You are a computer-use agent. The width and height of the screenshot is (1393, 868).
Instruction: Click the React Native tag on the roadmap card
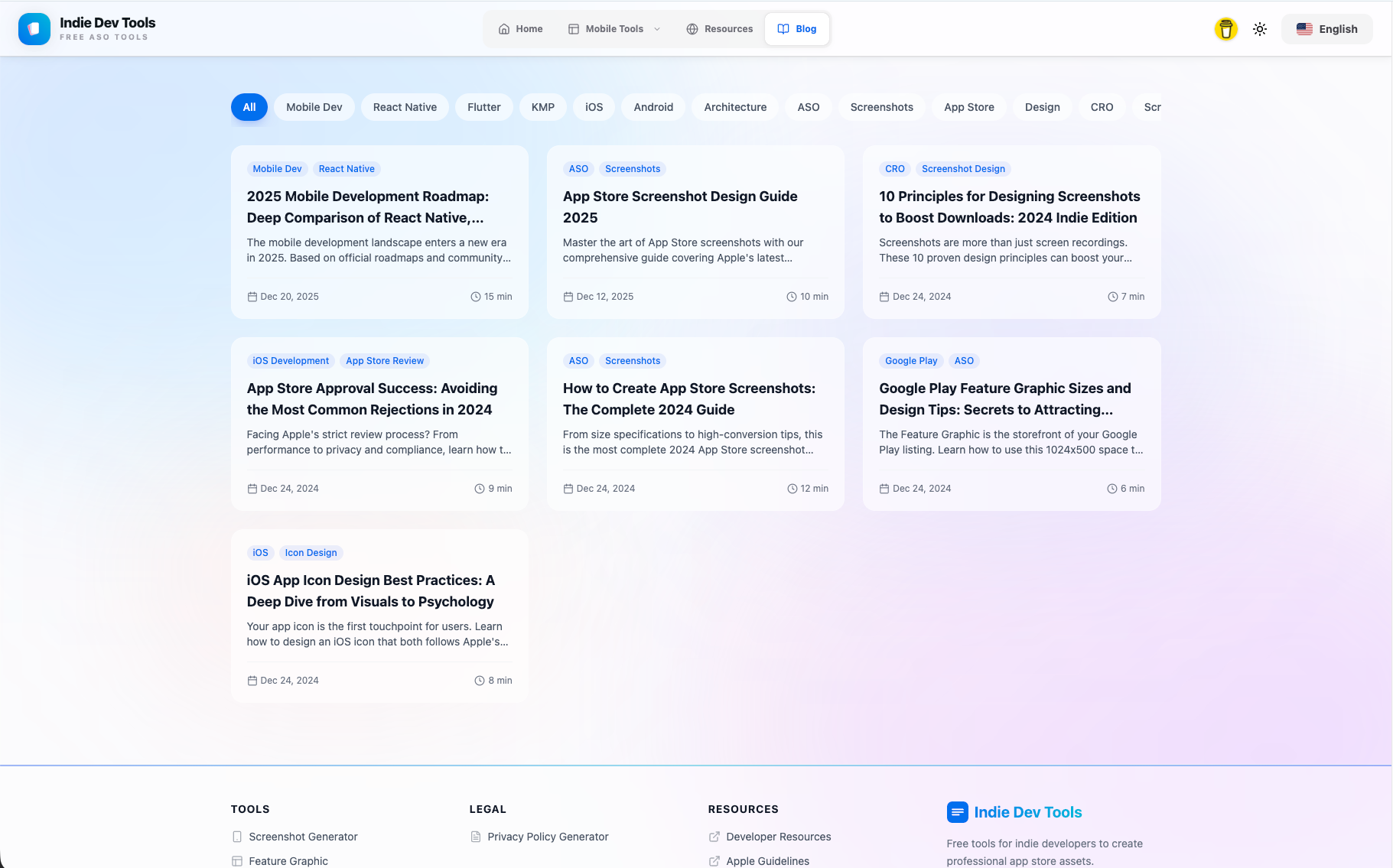coord(347,168)
